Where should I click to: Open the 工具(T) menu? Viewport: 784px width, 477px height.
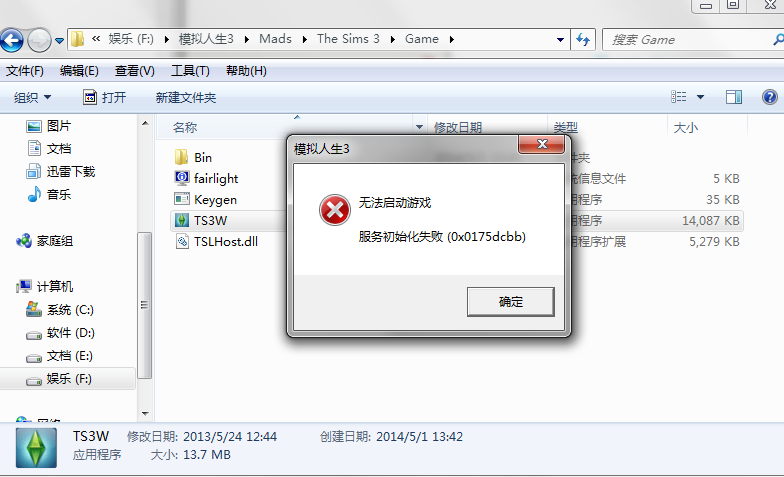[190, 71]
